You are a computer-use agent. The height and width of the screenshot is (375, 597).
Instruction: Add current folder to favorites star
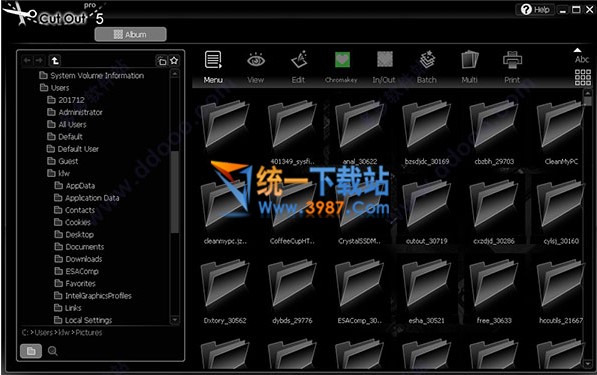pos(174,61)
